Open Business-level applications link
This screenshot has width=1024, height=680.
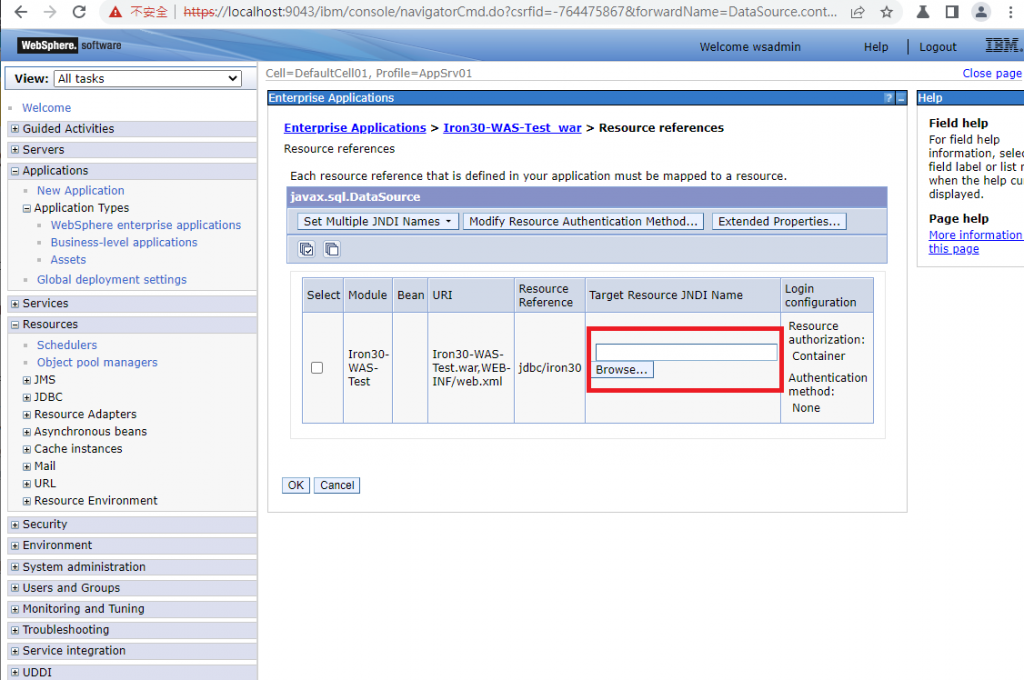(x=124, y=242)
